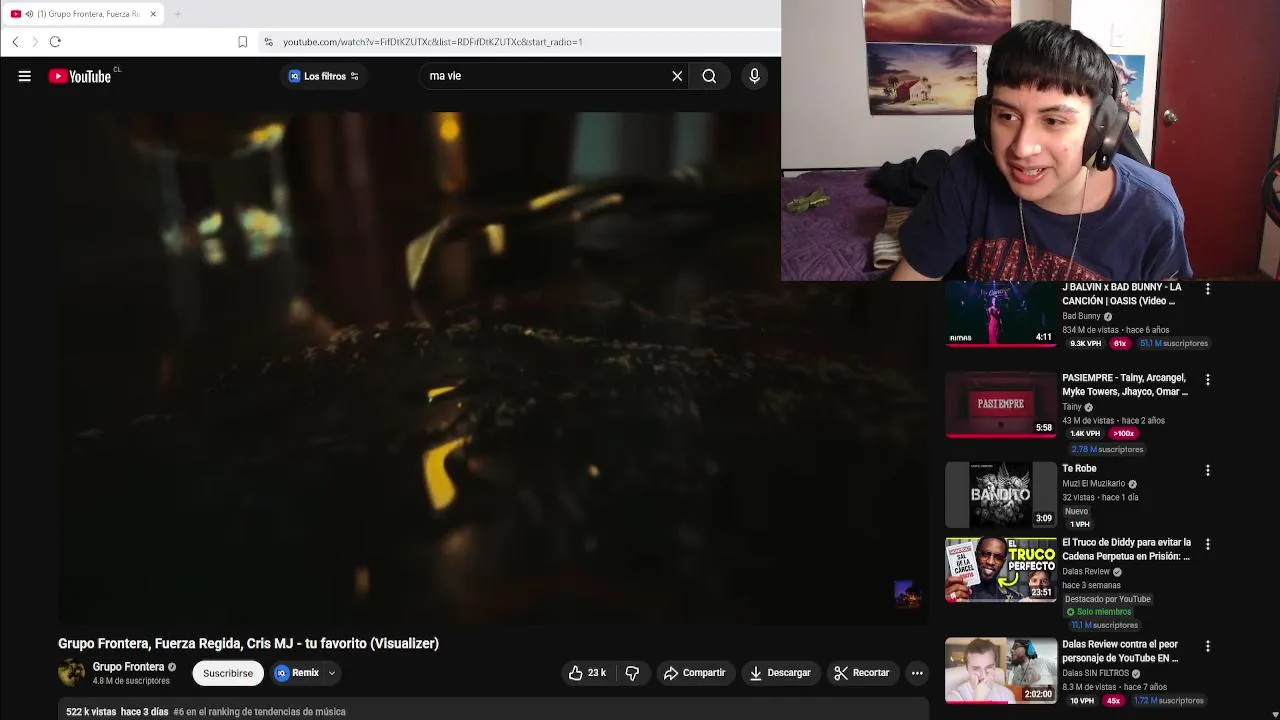
Task: Share the video via Compartir
Action: 694,673
